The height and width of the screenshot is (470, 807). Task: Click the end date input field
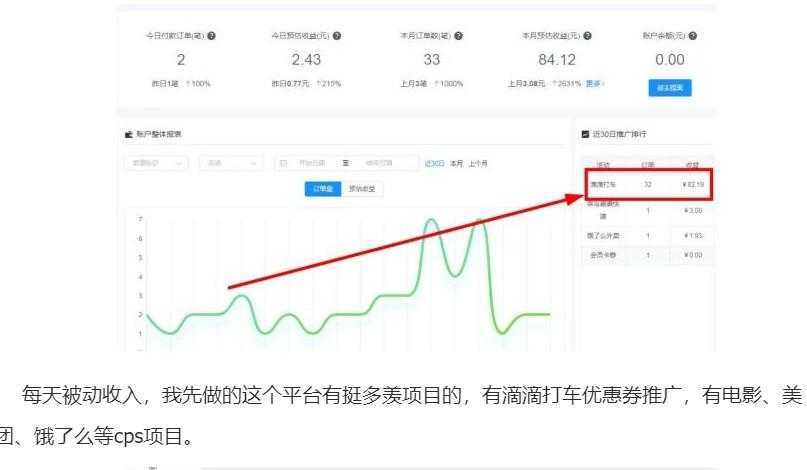tap(380, 163)
